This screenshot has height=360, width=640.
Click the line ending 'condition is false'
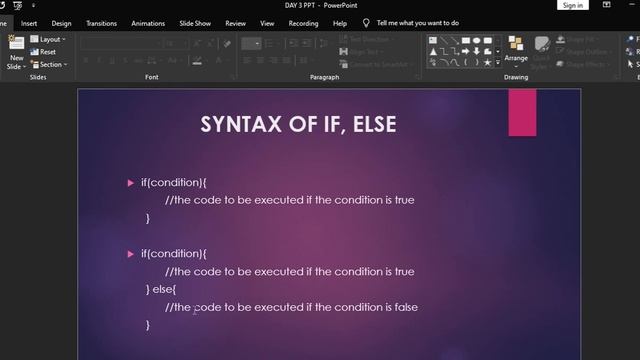pos(291,307)
